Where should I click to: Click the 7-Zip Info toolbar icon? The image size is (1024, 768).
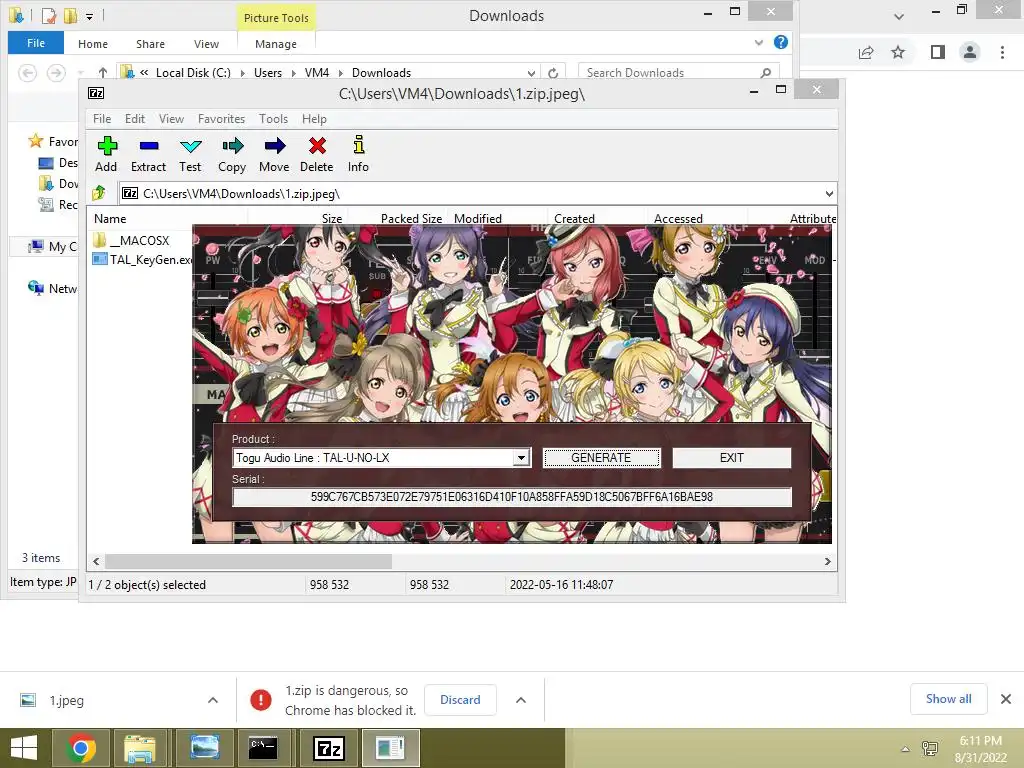358,154
